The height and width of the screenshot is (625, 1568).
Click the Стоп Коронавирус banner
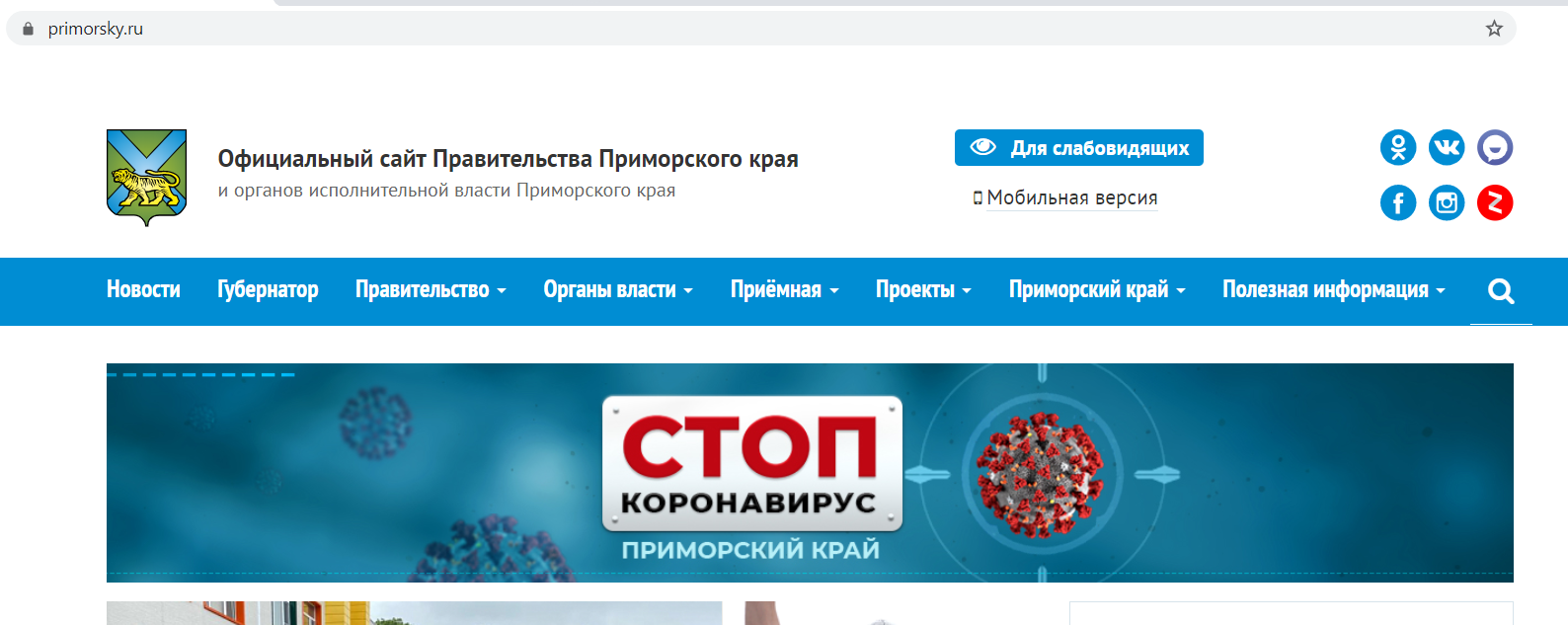point(810,473)
